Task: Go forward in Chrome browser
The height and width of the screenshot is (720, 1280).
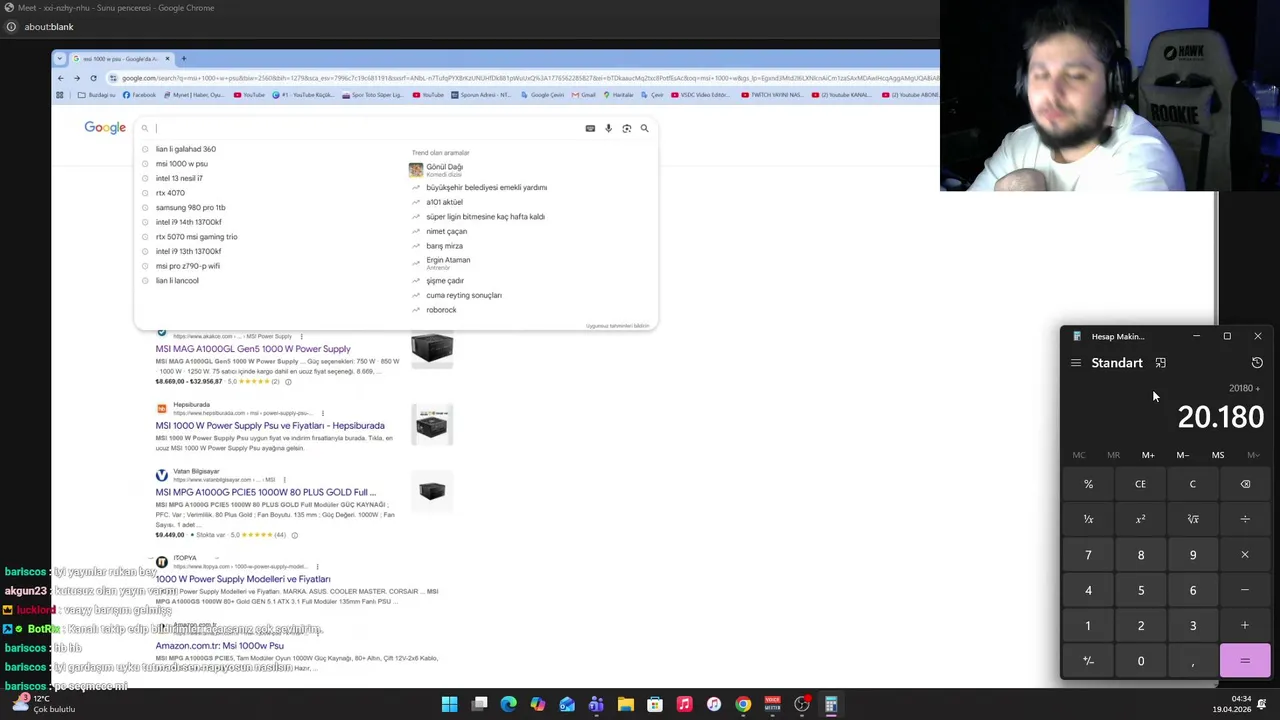Action: (x=77, y=78)
